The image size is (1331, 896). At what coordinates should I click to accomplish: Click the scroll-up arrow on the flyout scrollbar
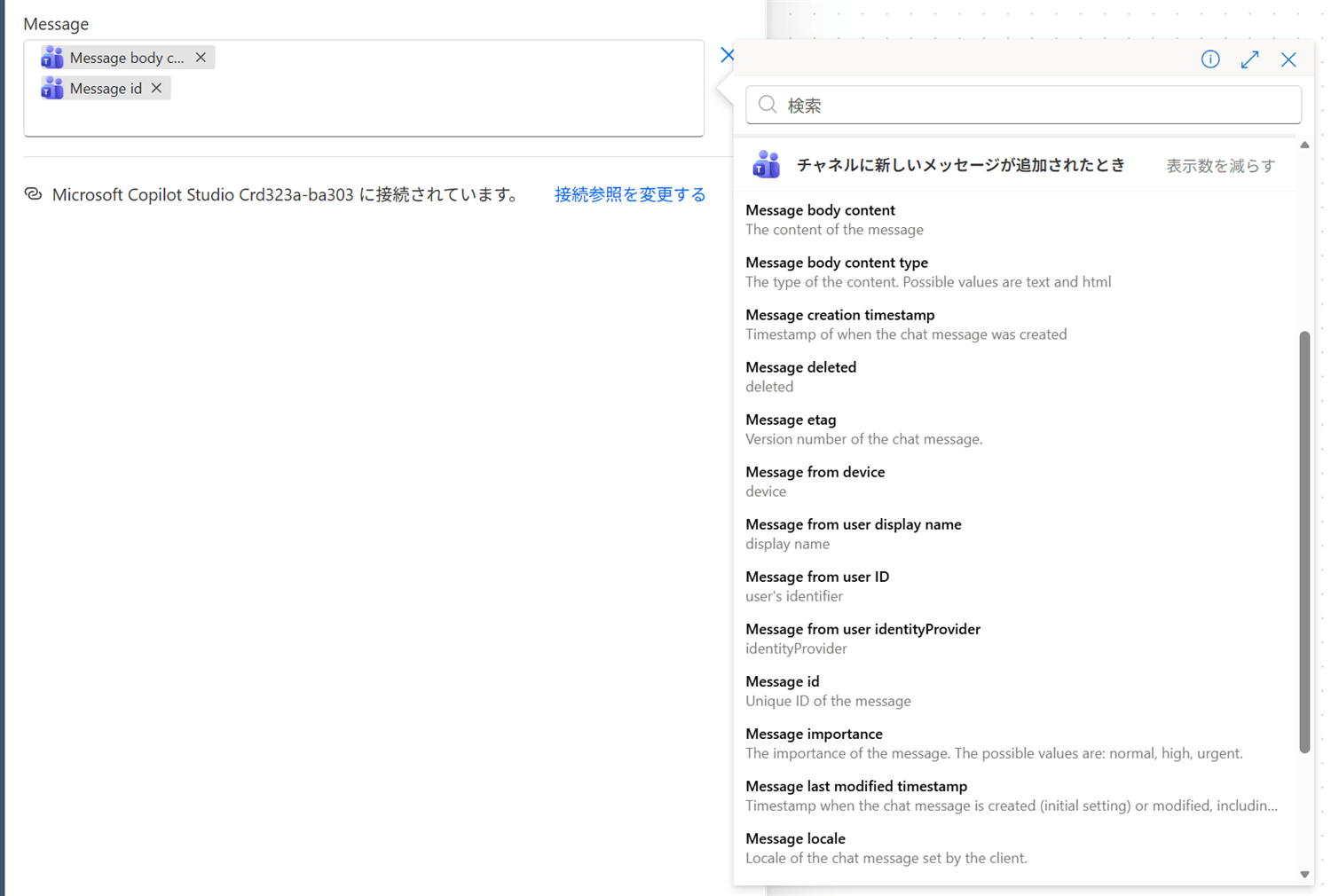(1304, 145)
